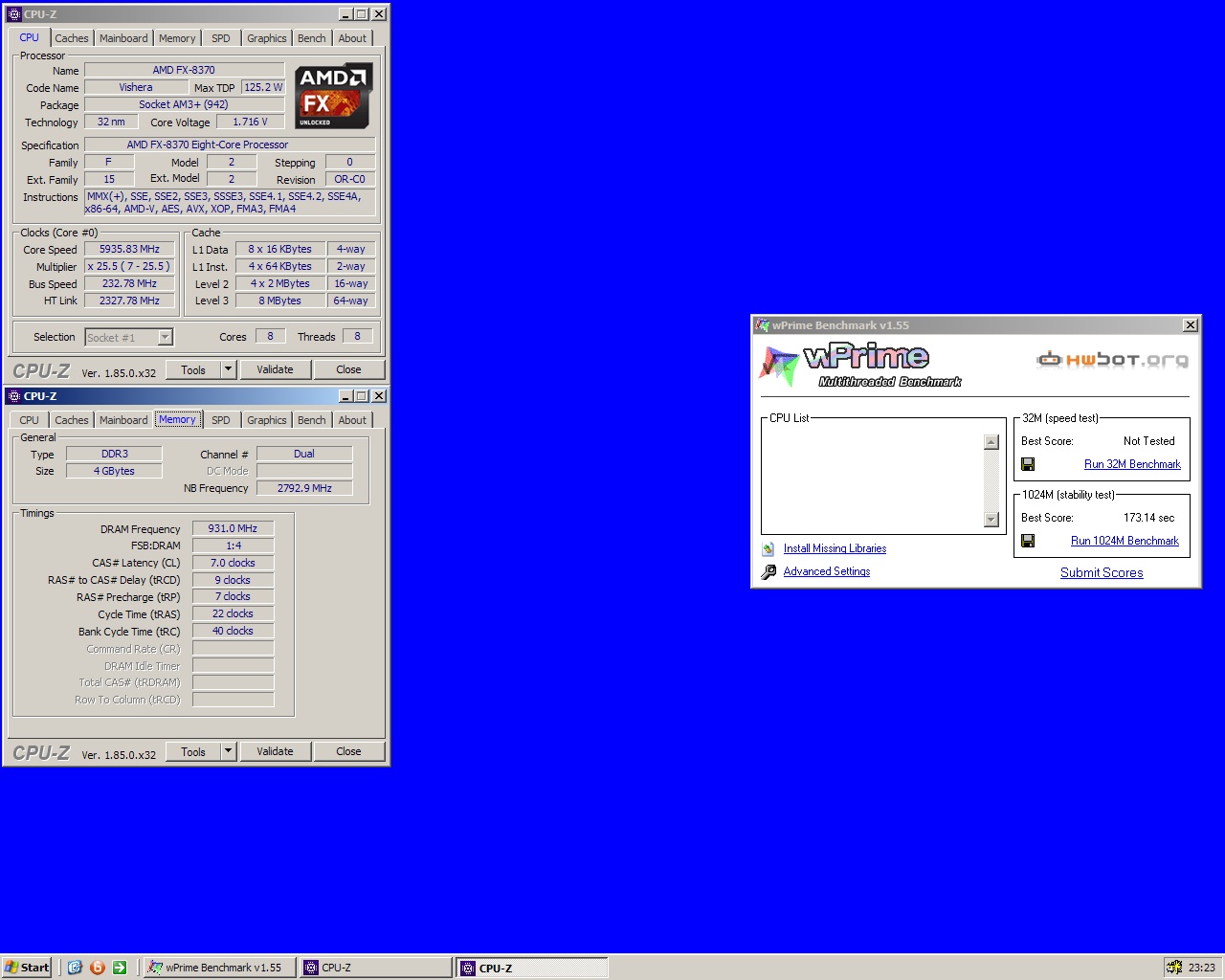Switch to SPD tab in top CPU-Z
The image size is (1225, 980).
tap(221, 38)
